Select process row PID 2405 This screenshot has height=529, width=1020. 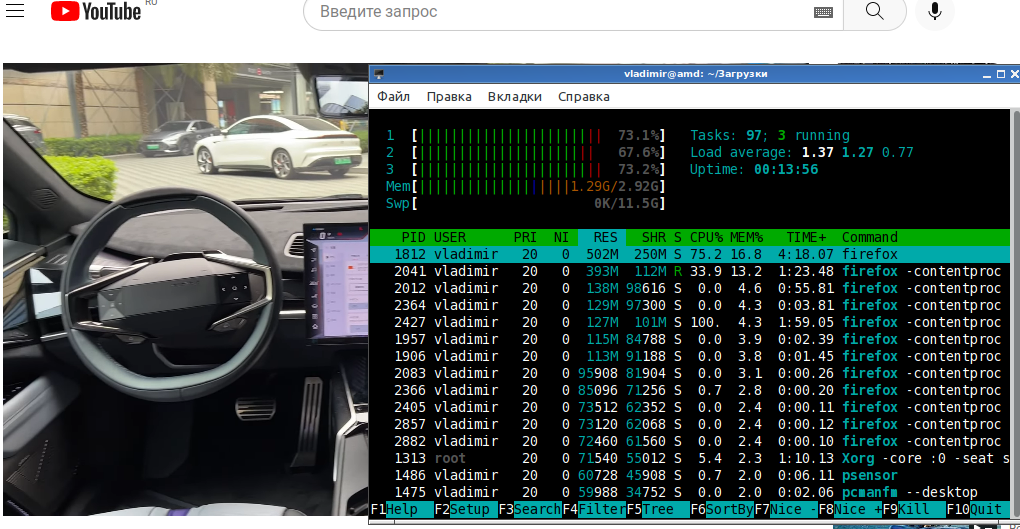[x=690, y=407]
